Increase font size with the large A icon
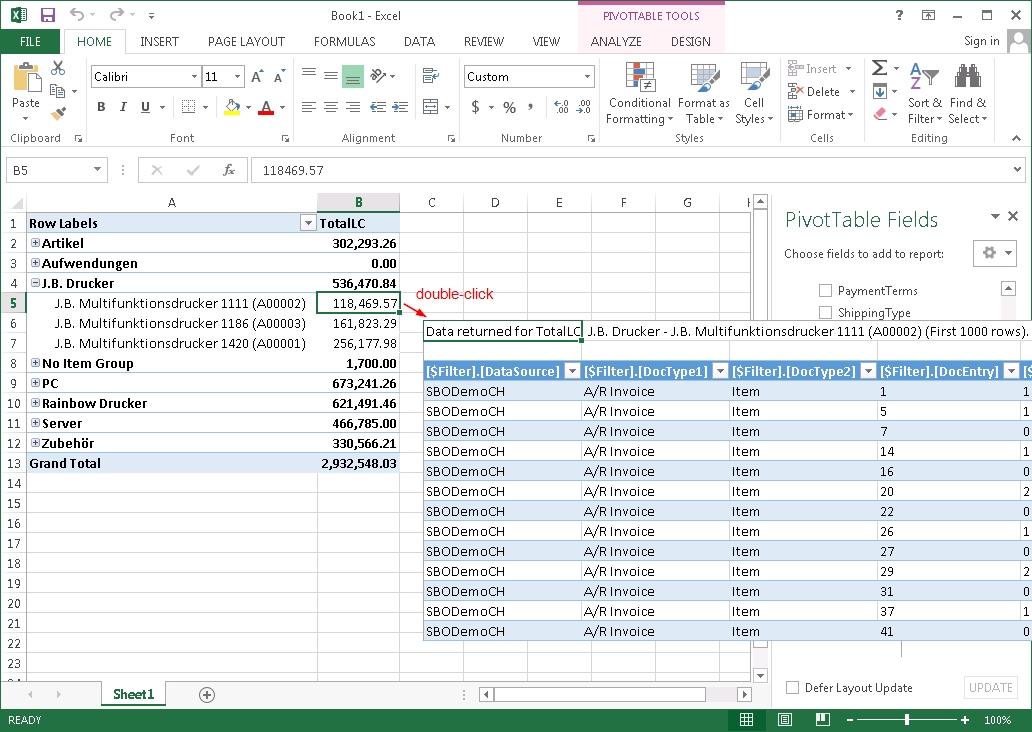Image resolution: width=1032 pixels, height=732 pixels. pos(257,76)
